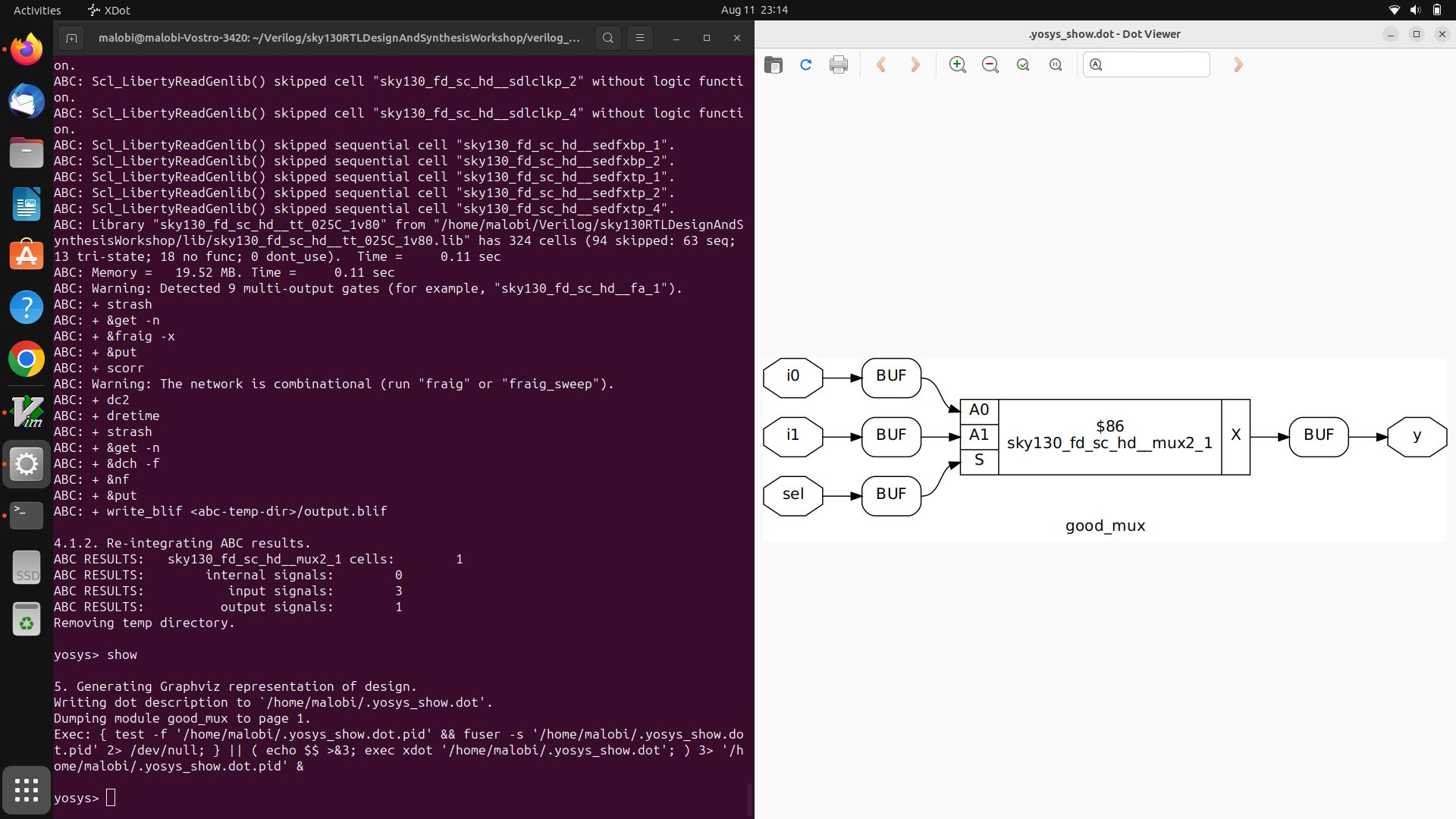Navigate back in Dot Viewer history

[x=881, y=64]
